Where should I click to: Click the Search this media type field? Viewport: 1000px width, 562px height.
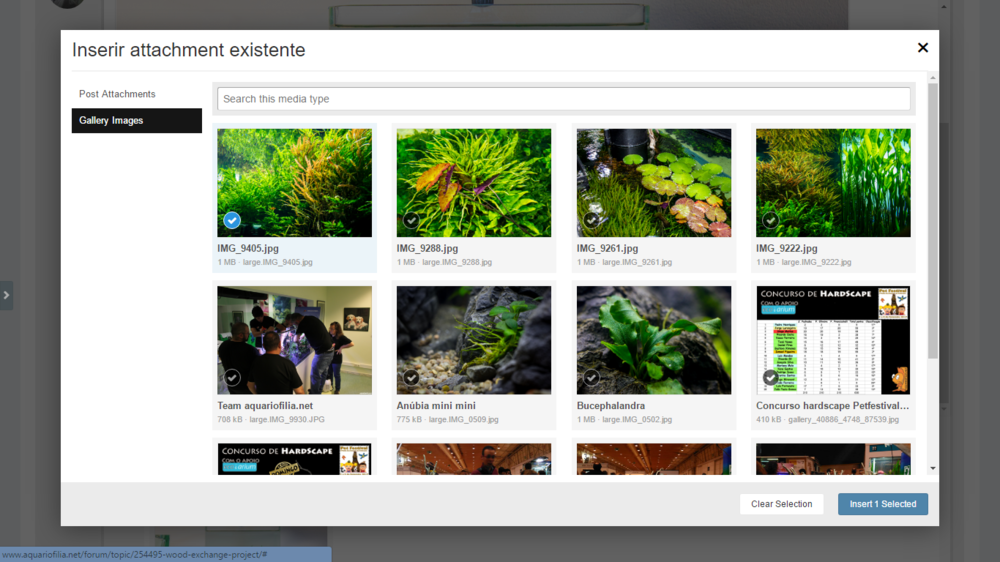pyautogui.click(x=563, y=99)
